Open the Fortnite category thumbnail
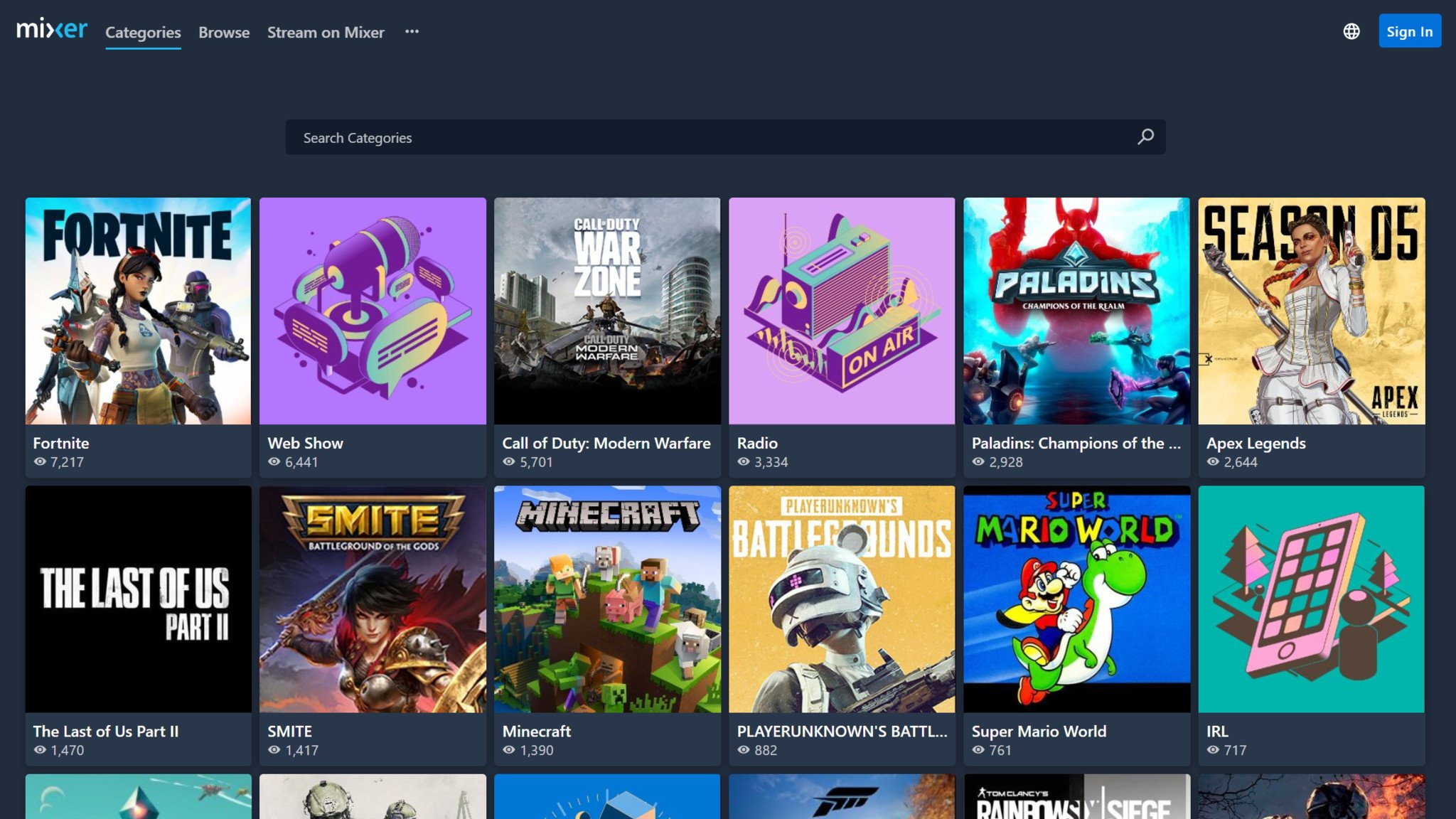 138,311
